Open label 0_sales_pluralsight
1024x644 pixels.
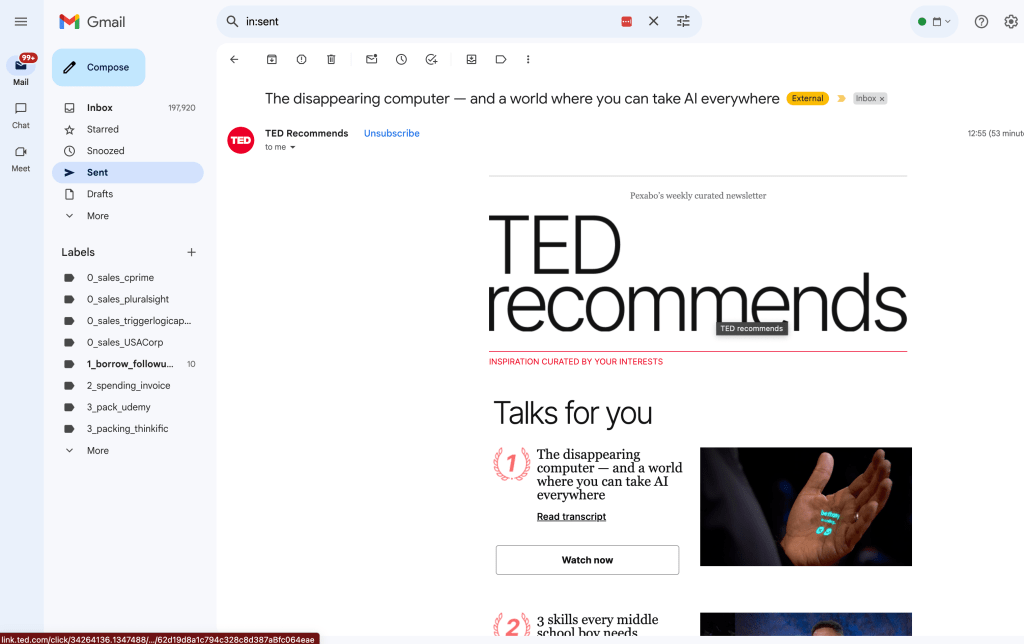pyautogui.click(x=128, y=299)
